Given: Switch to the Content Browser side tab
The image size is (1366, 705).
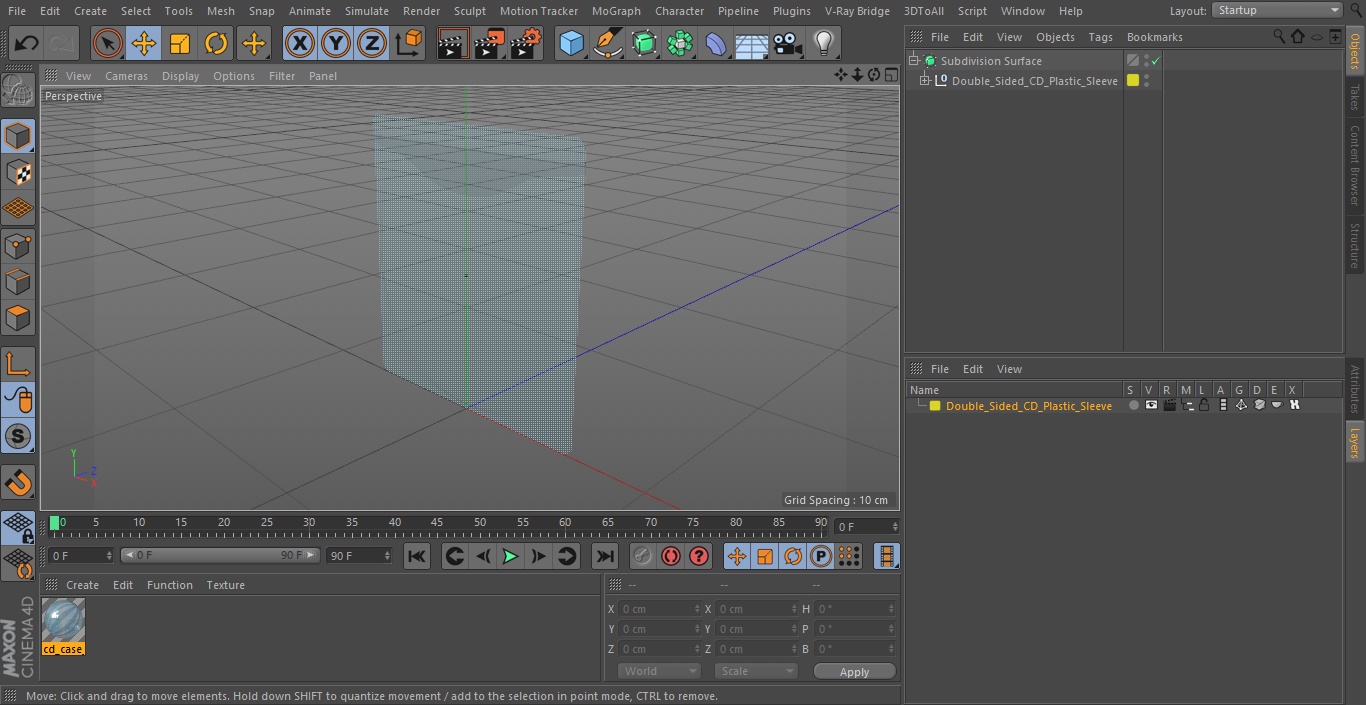Looking at the screenshot, I should point(1355,165).
